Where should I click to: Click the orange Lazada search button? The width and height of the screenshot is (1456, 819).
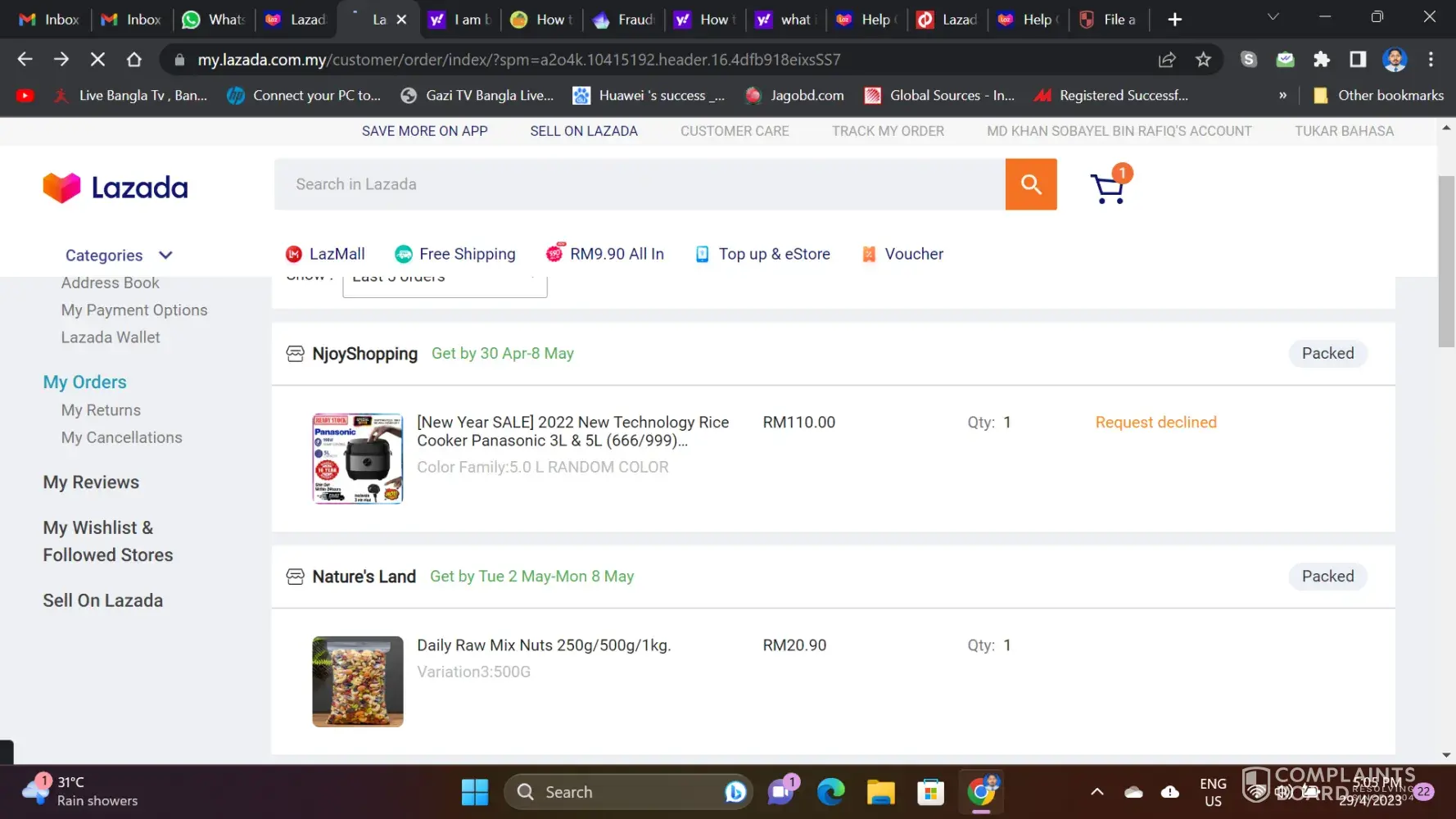pyautogui.click(x=1031, y=184)
